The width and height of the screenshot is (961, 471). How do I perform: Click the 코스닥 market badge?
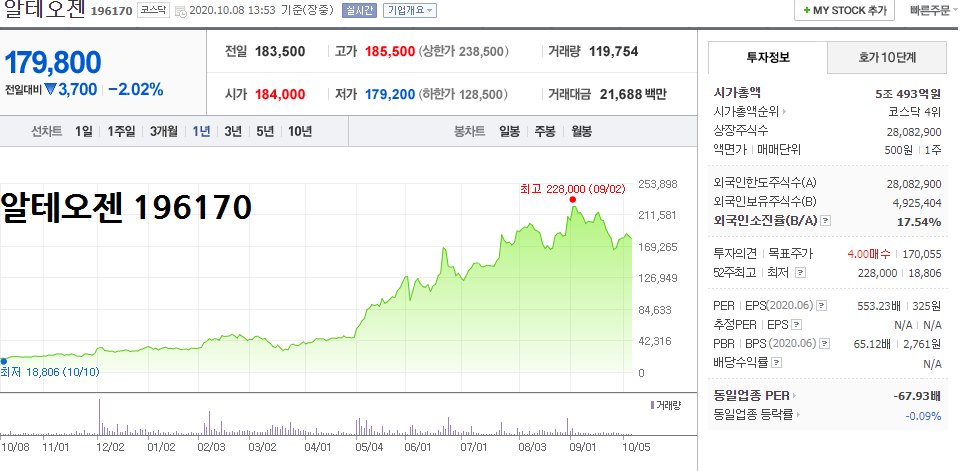[153, 10]
